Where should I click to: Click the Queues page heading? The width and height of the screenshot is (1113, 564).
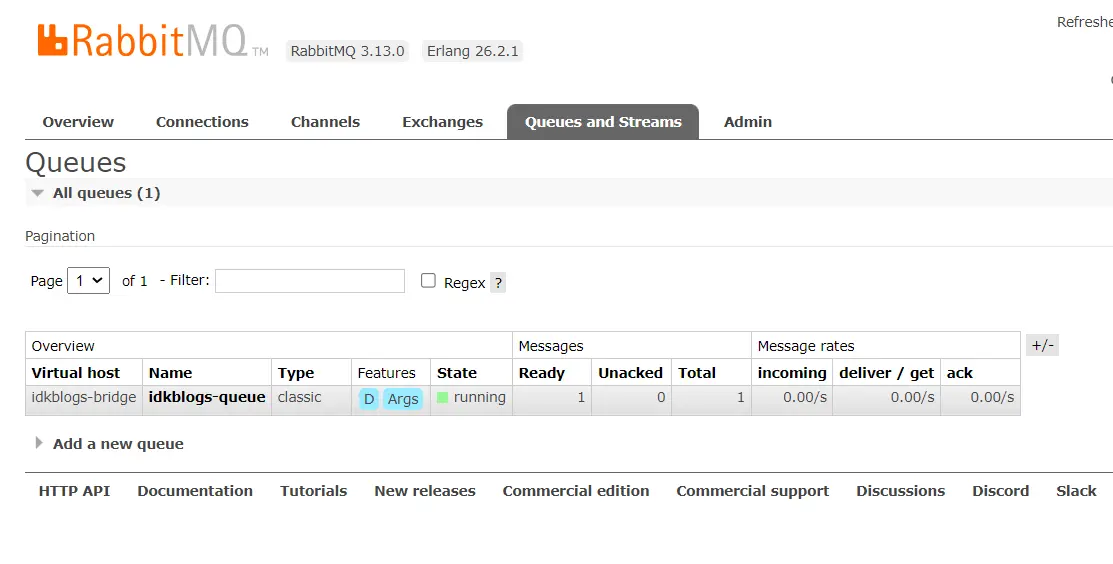coord(76,163)
